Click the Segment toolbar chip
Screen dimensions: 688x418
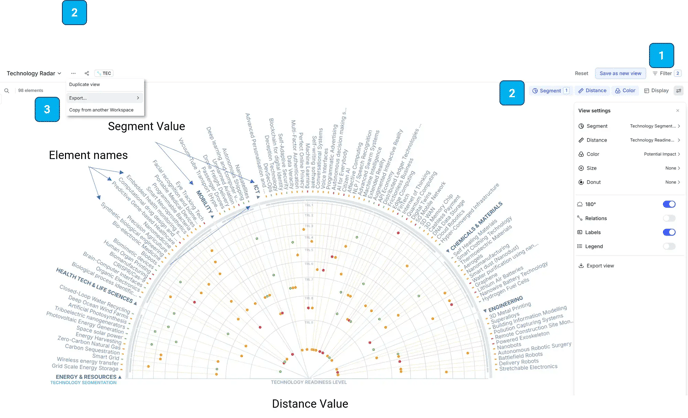coord(550,90)
